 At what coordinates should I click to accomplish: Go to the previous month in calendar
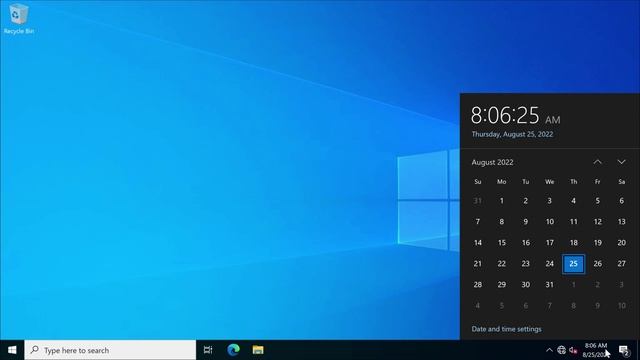597,162
